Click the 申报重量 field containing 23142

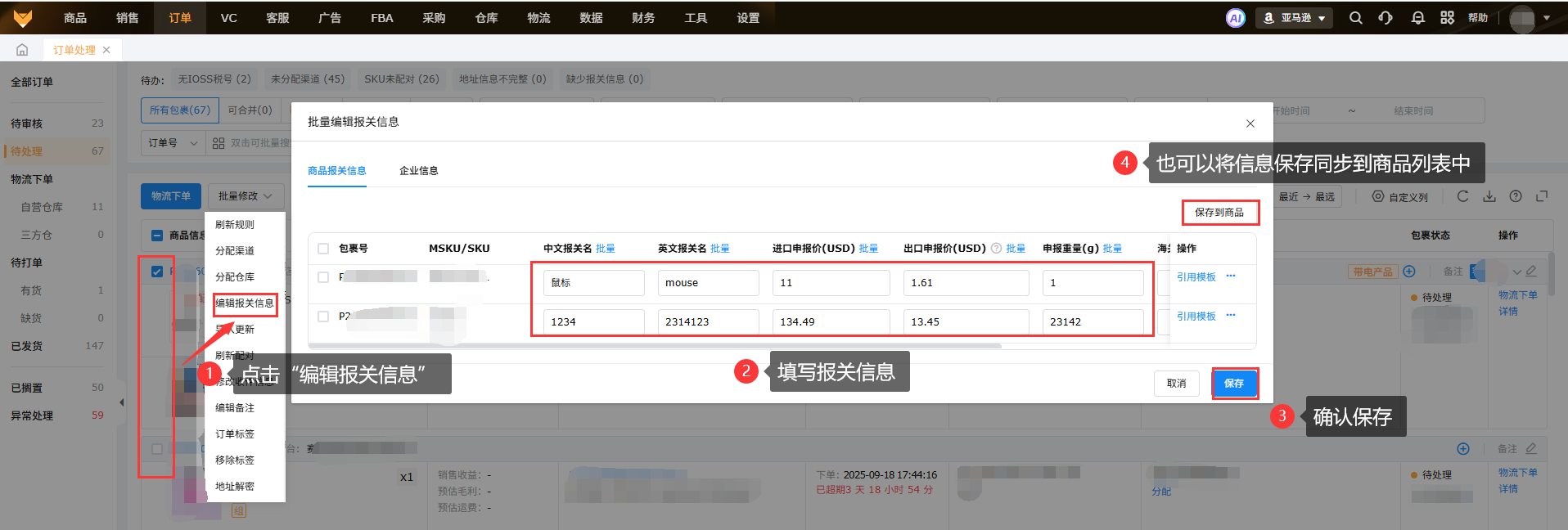coord(1093,322)
